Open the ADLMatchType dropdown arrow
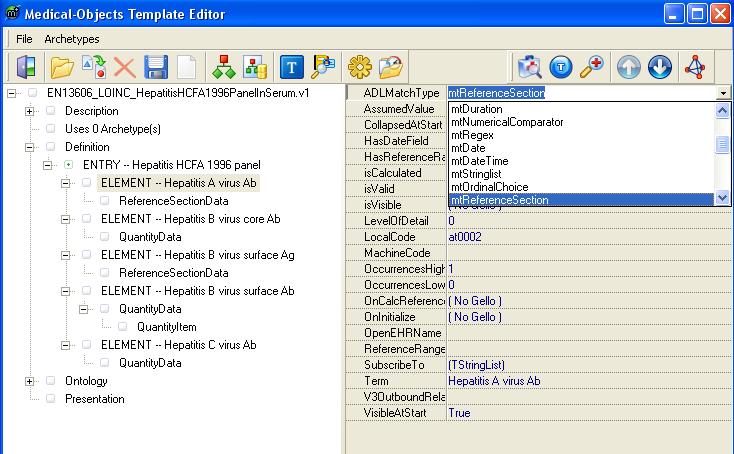Image resolution: width=734 pixels, height=454 pixels. click(x=724, y=93)
